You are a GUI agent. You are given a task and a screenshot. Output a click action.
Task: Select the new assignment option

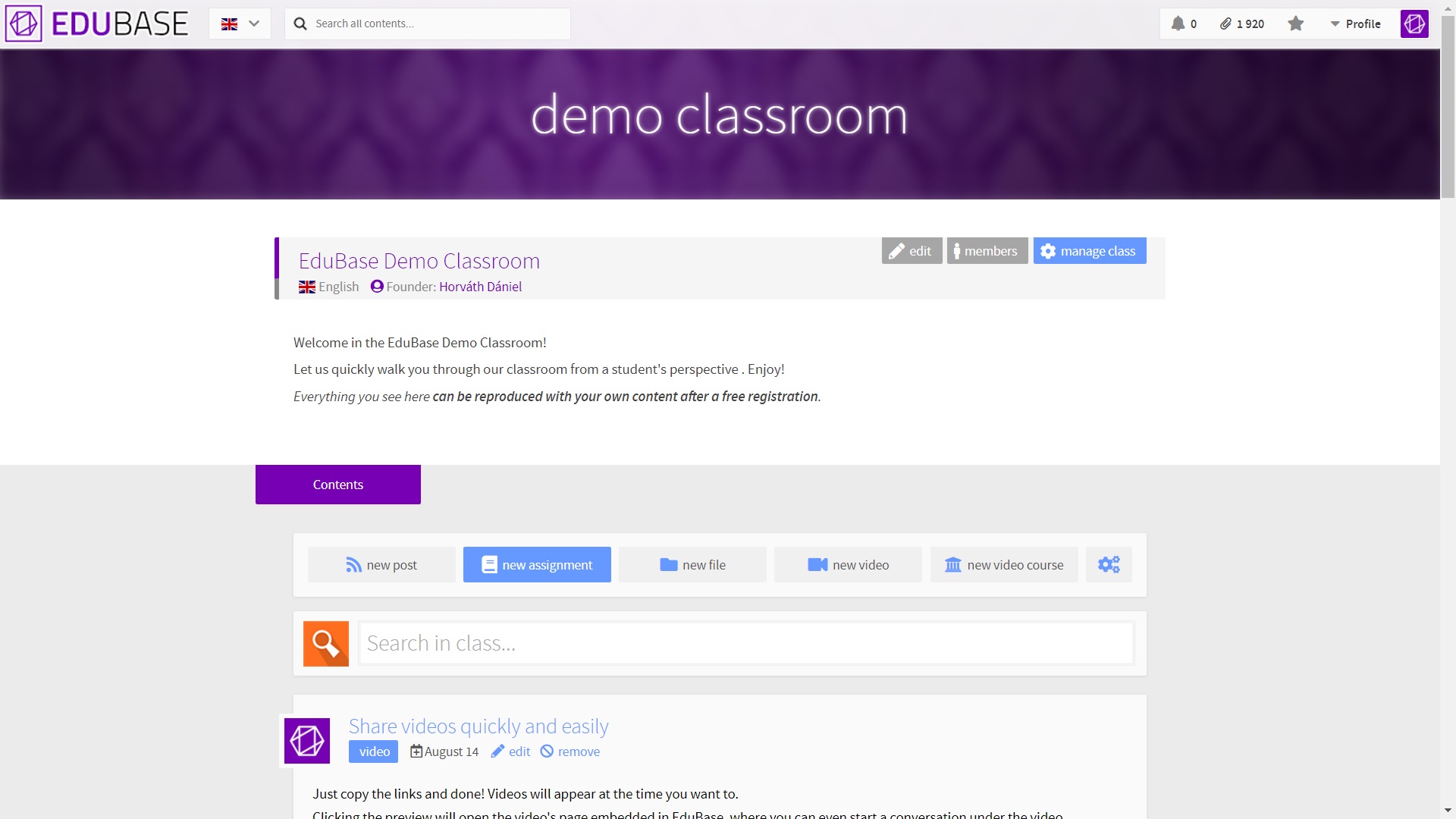point(536,564)
